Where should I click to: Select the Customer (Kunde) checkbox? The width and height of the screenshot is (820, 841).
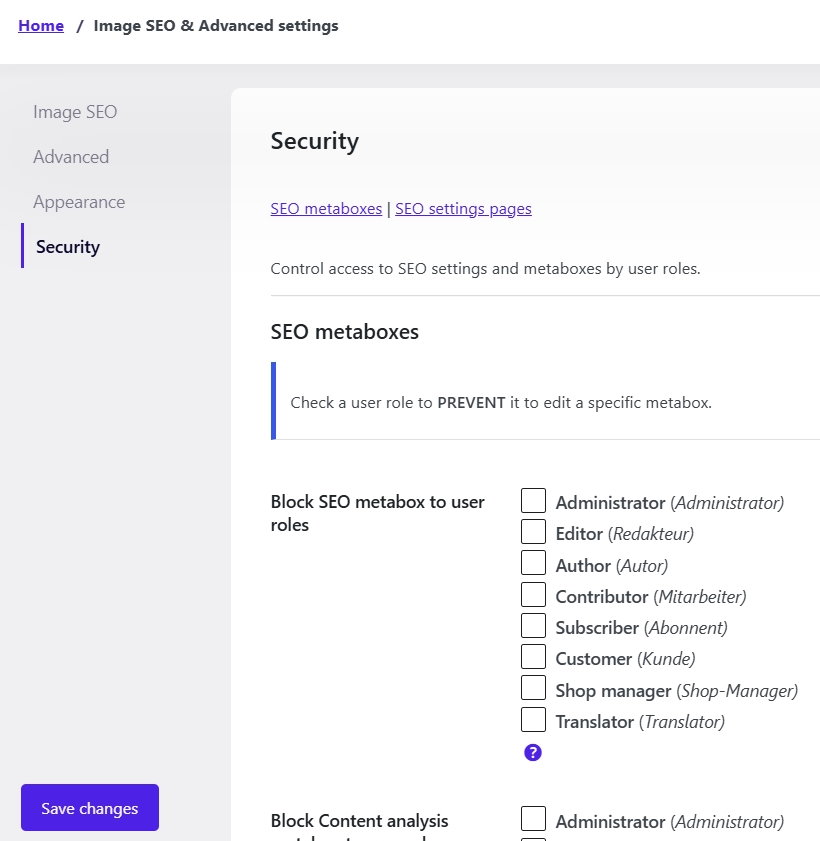[534, 658]
